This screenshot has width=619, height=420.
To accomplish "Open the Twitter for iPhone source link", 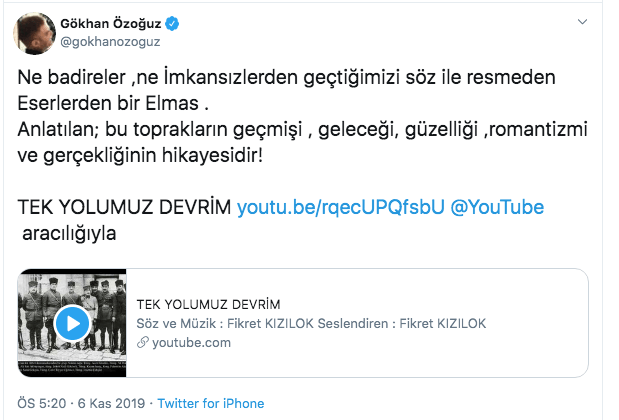I will 210,404.
